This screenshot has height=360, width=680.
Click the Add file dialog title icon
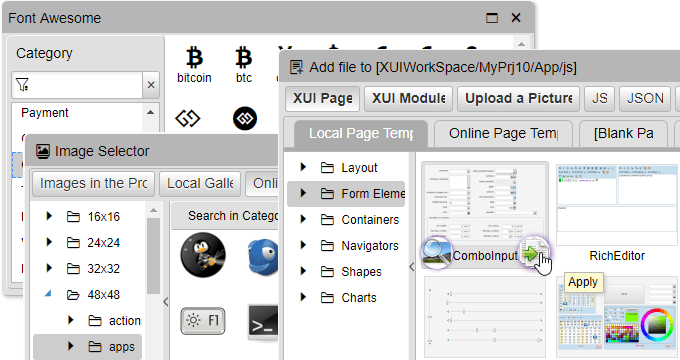coord(297,67)
